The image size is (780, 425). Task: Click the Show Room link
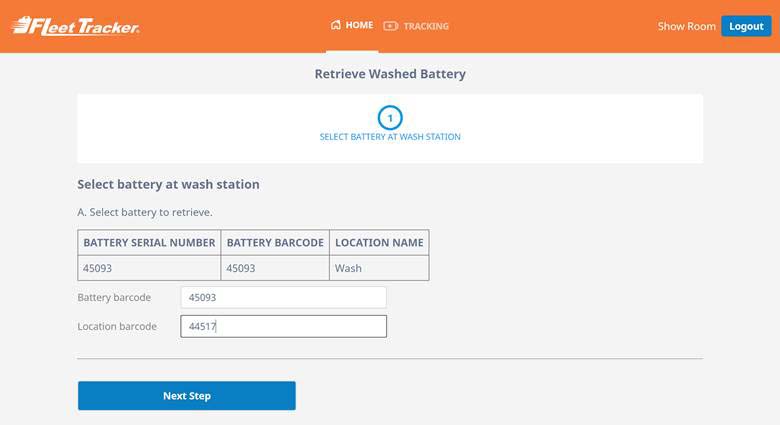[686, 26]
